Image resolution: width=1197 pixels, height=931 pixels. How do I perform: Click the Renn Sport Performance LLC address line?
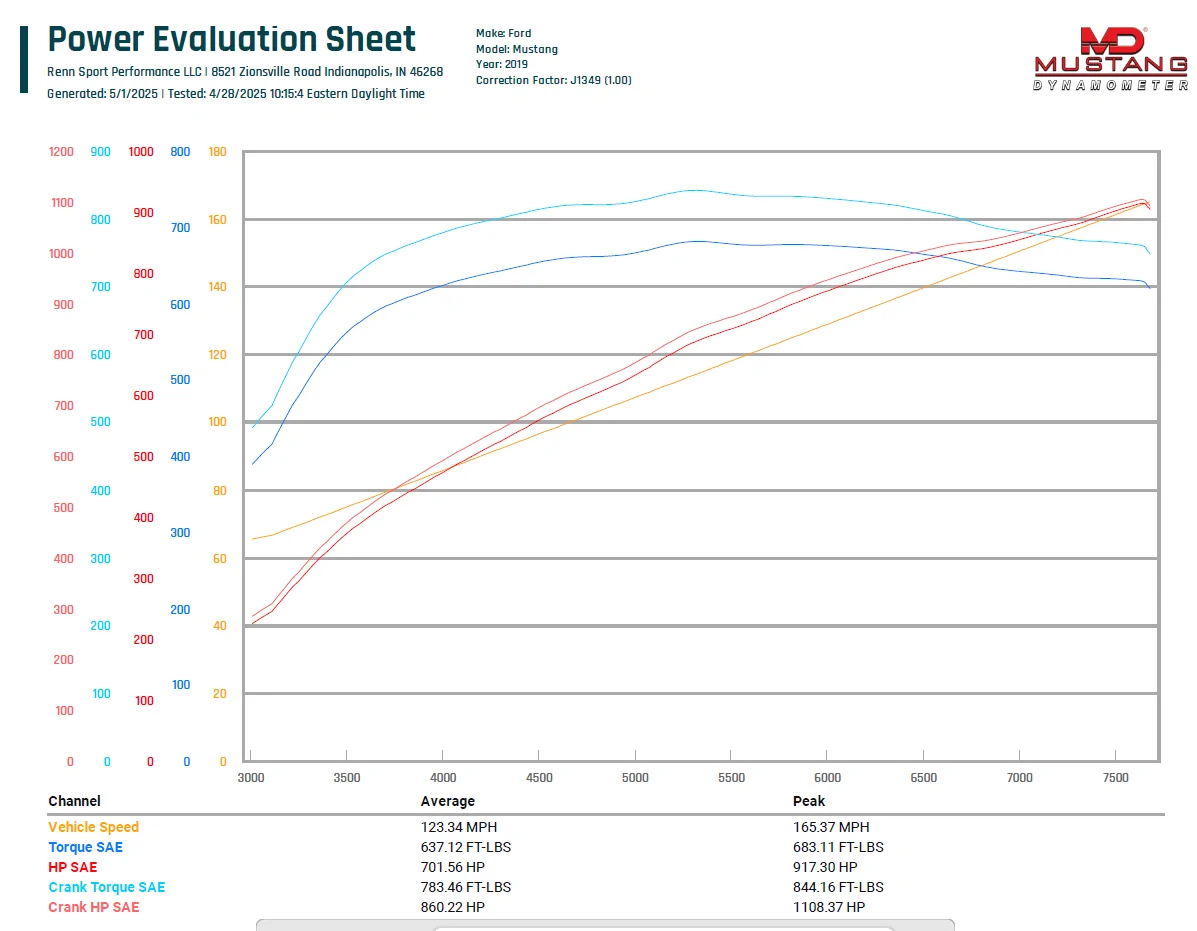coord(245,72)
